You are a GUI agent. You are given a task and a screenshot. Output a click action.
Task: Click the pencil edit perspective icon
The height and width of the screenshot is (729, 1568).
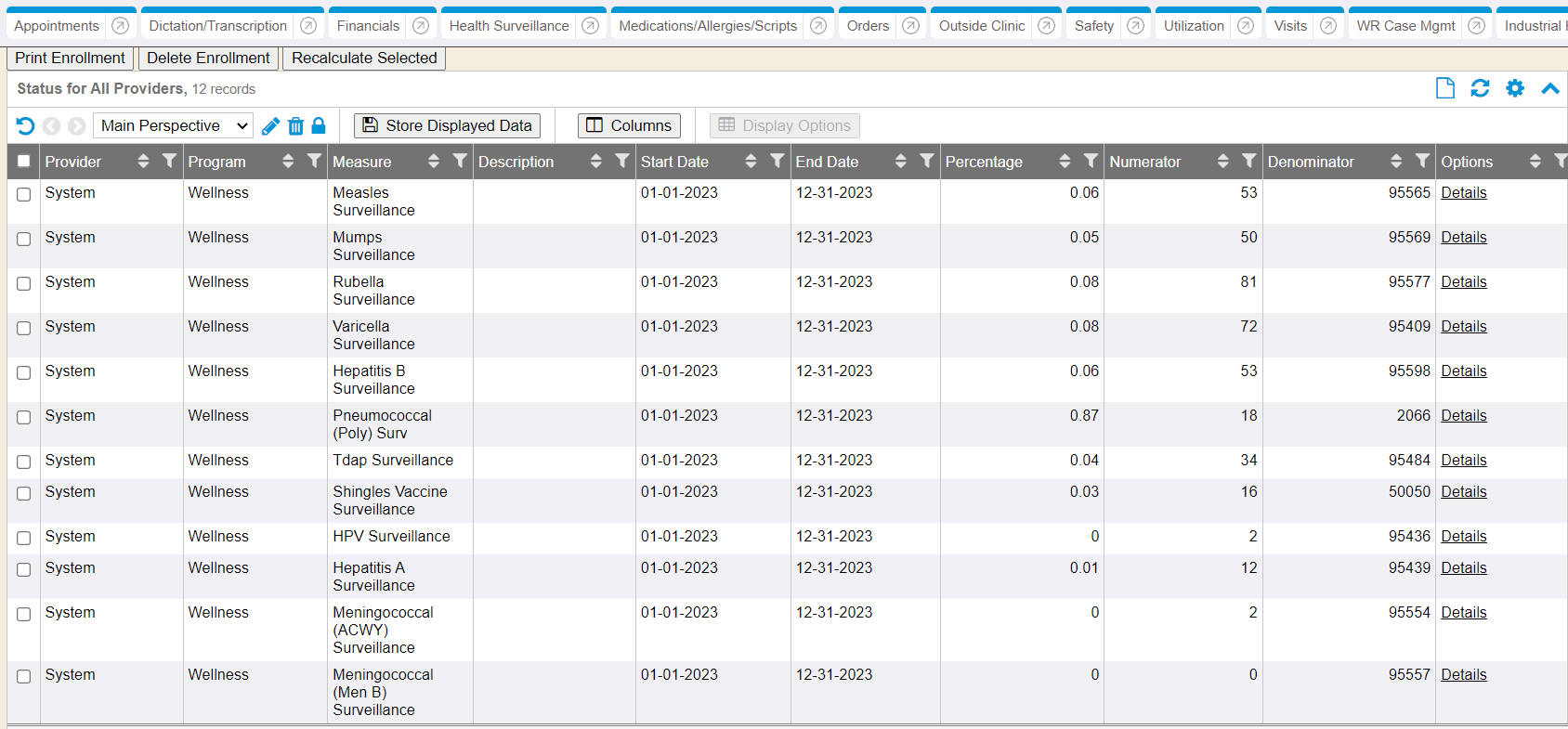coord(270,126)
